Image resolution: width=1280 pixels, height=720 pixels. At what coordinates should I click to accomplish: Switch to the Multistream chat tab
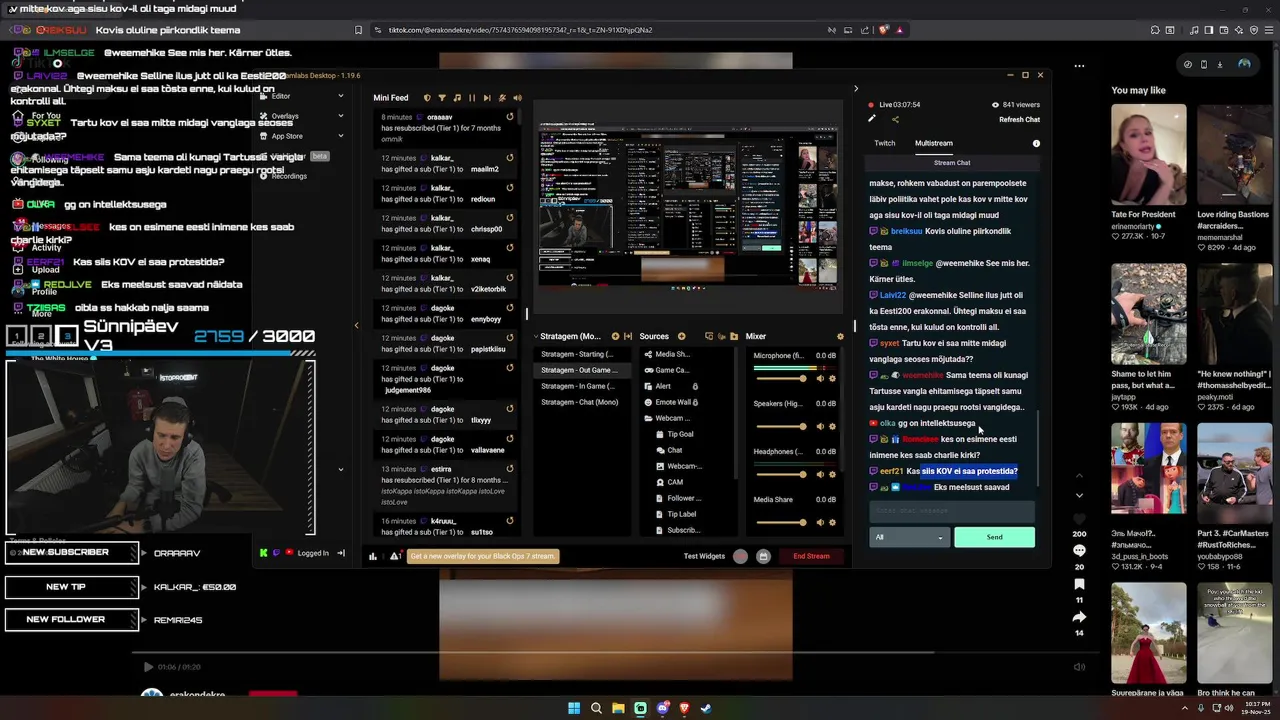coord(934,143)
